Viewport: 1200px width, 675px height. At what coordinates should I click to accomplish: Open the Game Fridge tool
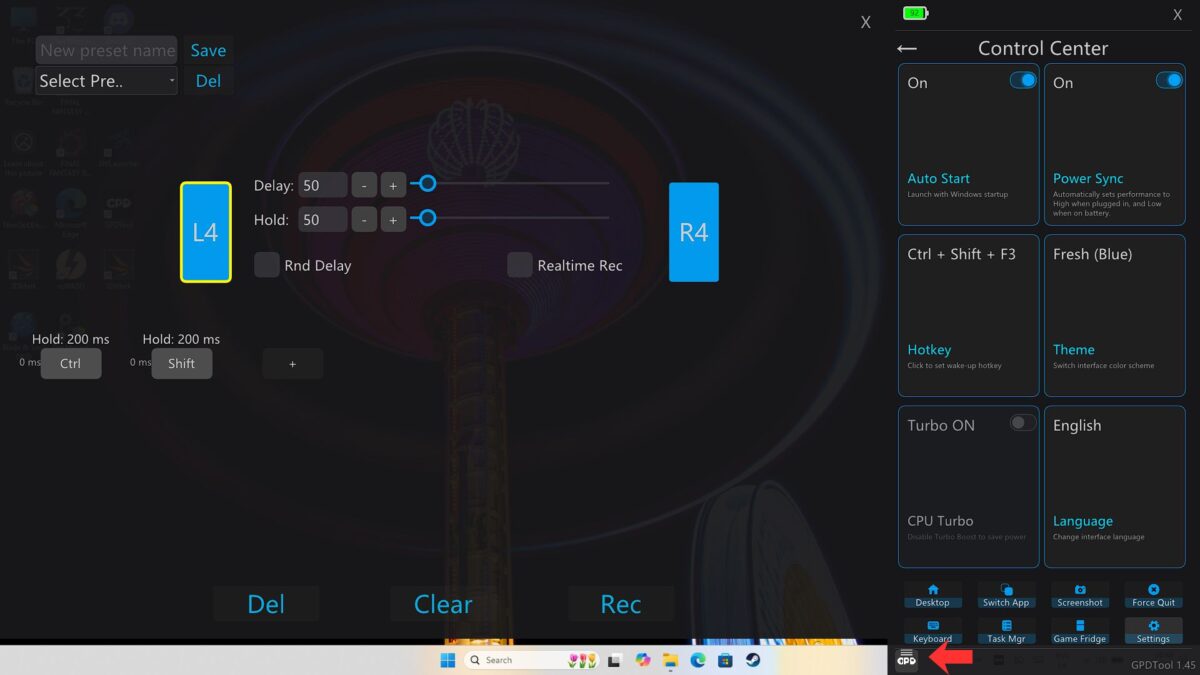pyautogui.click(x=1080, y=629)
